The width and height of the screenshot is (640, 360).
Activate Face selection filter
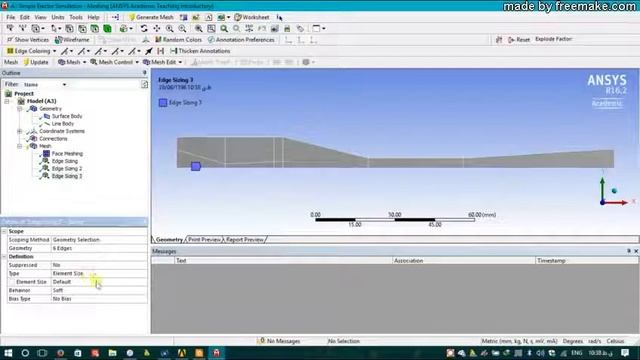click(x=95, y=29)
